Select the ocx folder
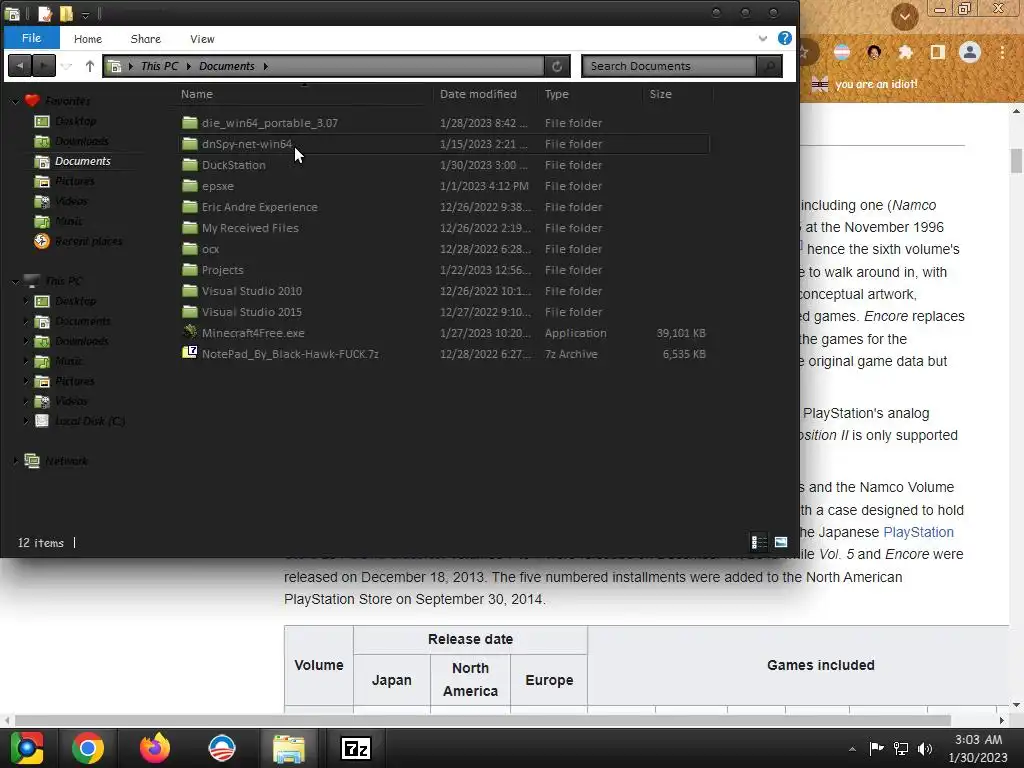Image resolution: width=1024 pixels, height=768 pixels. coord(444,249)
